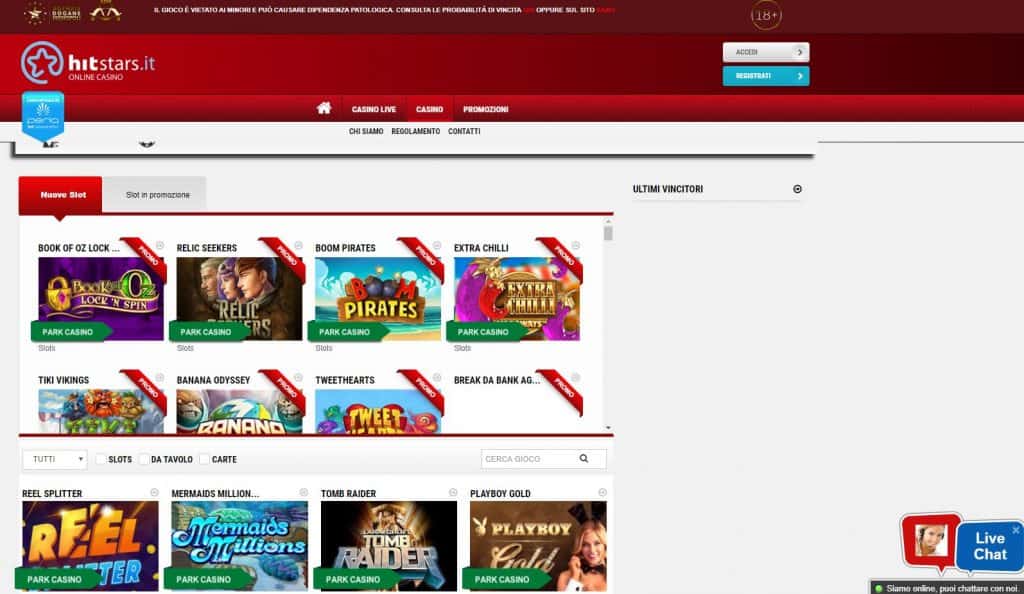The height and width of the screenshot is (594, 1024).
Task: Click the Pari Opportunità certification badge
Action: (44, 115)
